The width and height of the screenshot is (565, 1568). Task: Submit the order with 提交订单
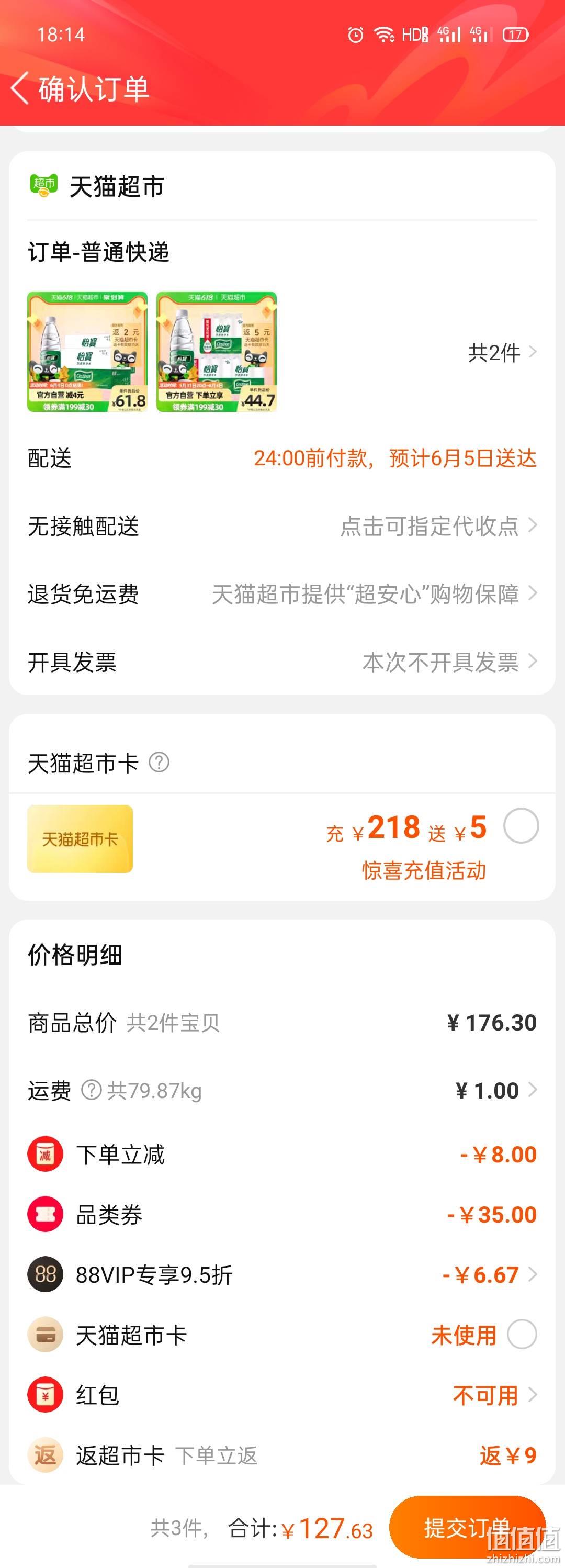467,1527
